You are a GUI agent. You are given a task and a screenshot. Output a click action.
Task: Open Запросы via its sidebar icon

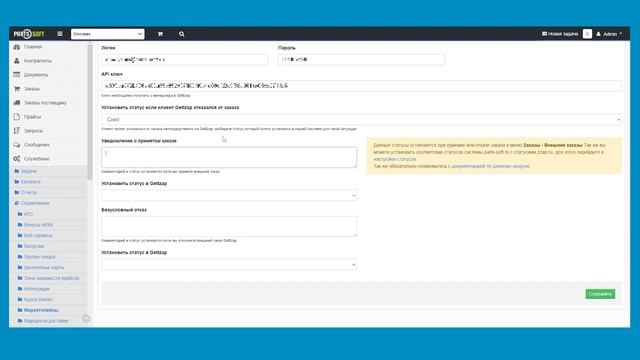[17, 131]
